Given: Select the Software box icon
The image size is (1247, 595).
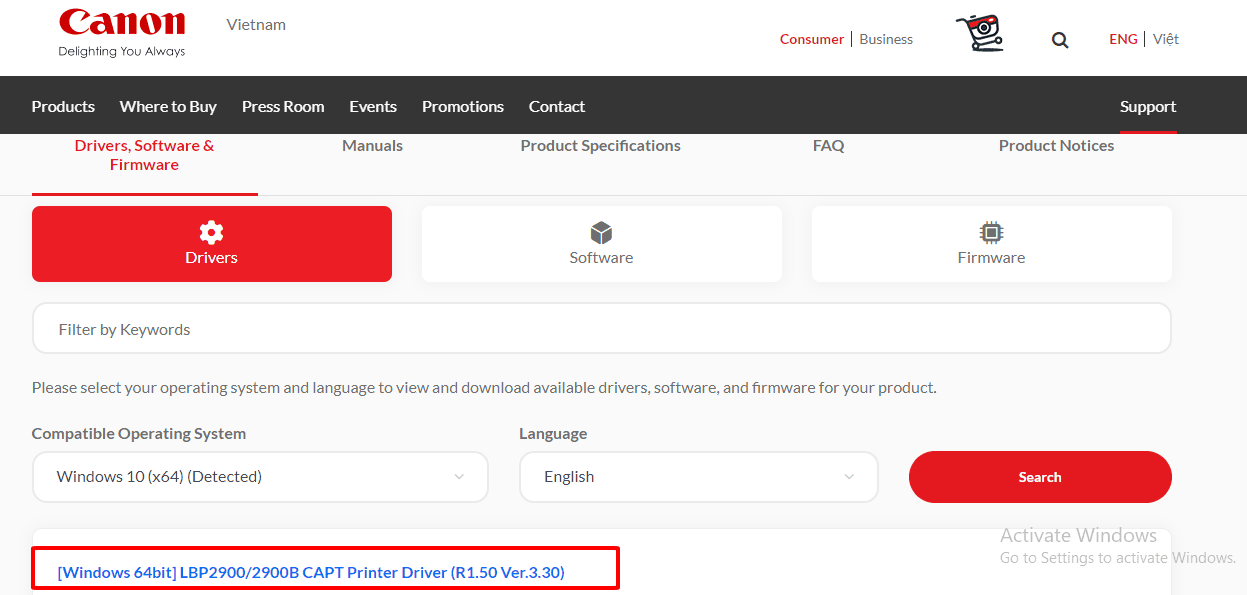Looking at the screenshot, I should click(x=601, y=233).
